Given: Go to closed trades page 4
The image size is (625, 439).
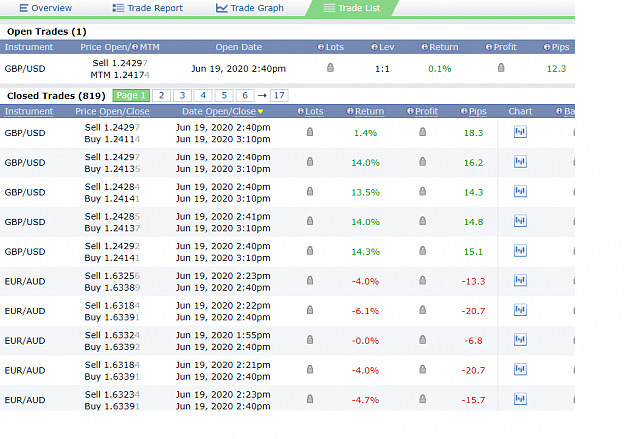Looking at the screenshot, I should point(203,96).
